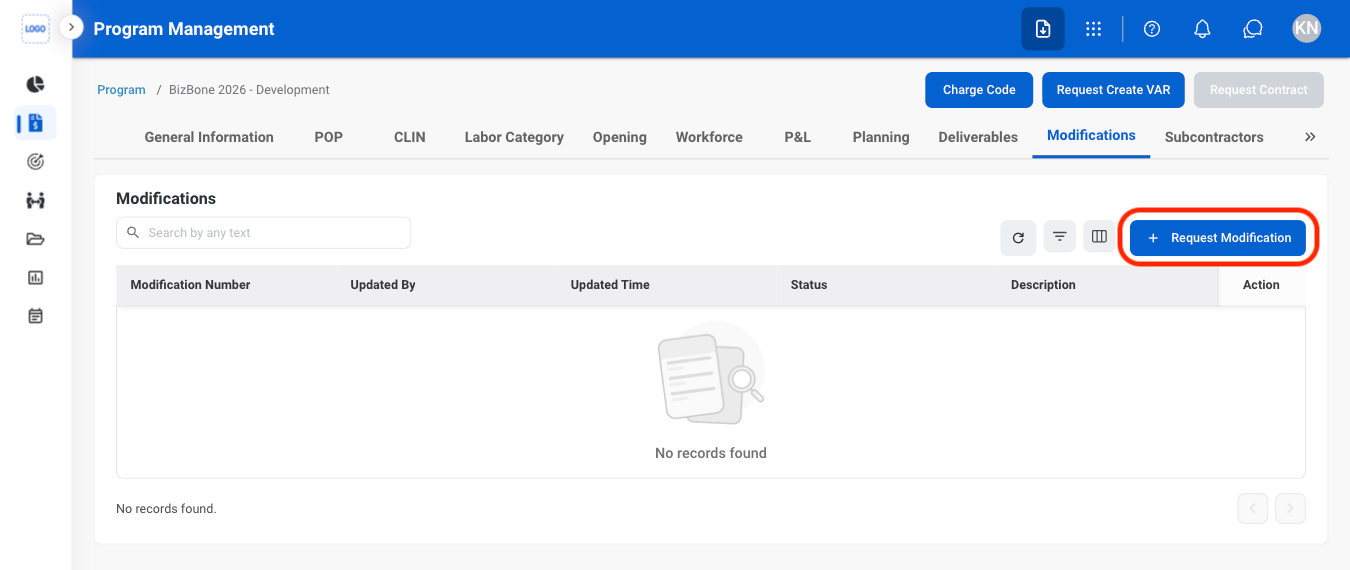Screen dimensions: 1350x570
Task: Click the Request Modification button
Action: pos(1218,238)
